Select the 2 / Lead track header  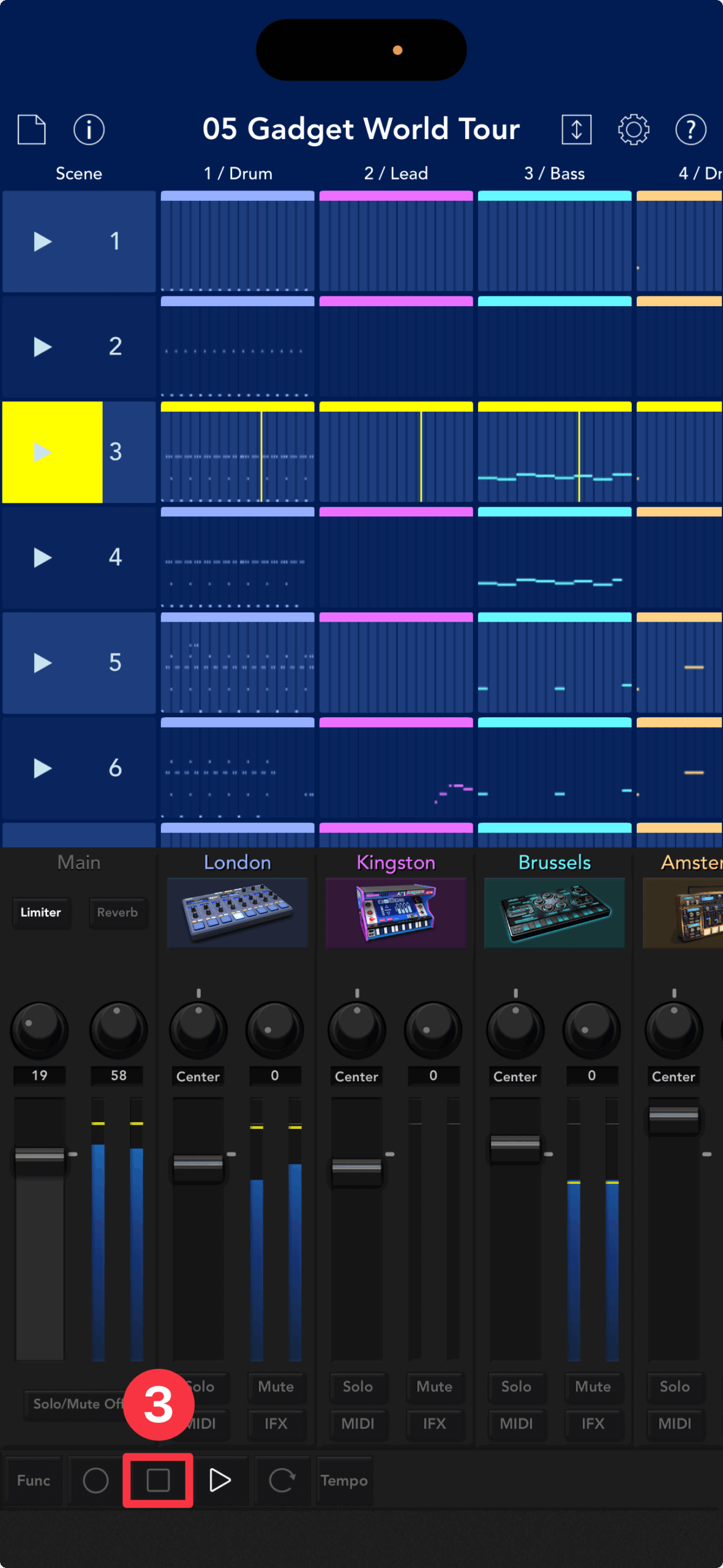[395, 173]
